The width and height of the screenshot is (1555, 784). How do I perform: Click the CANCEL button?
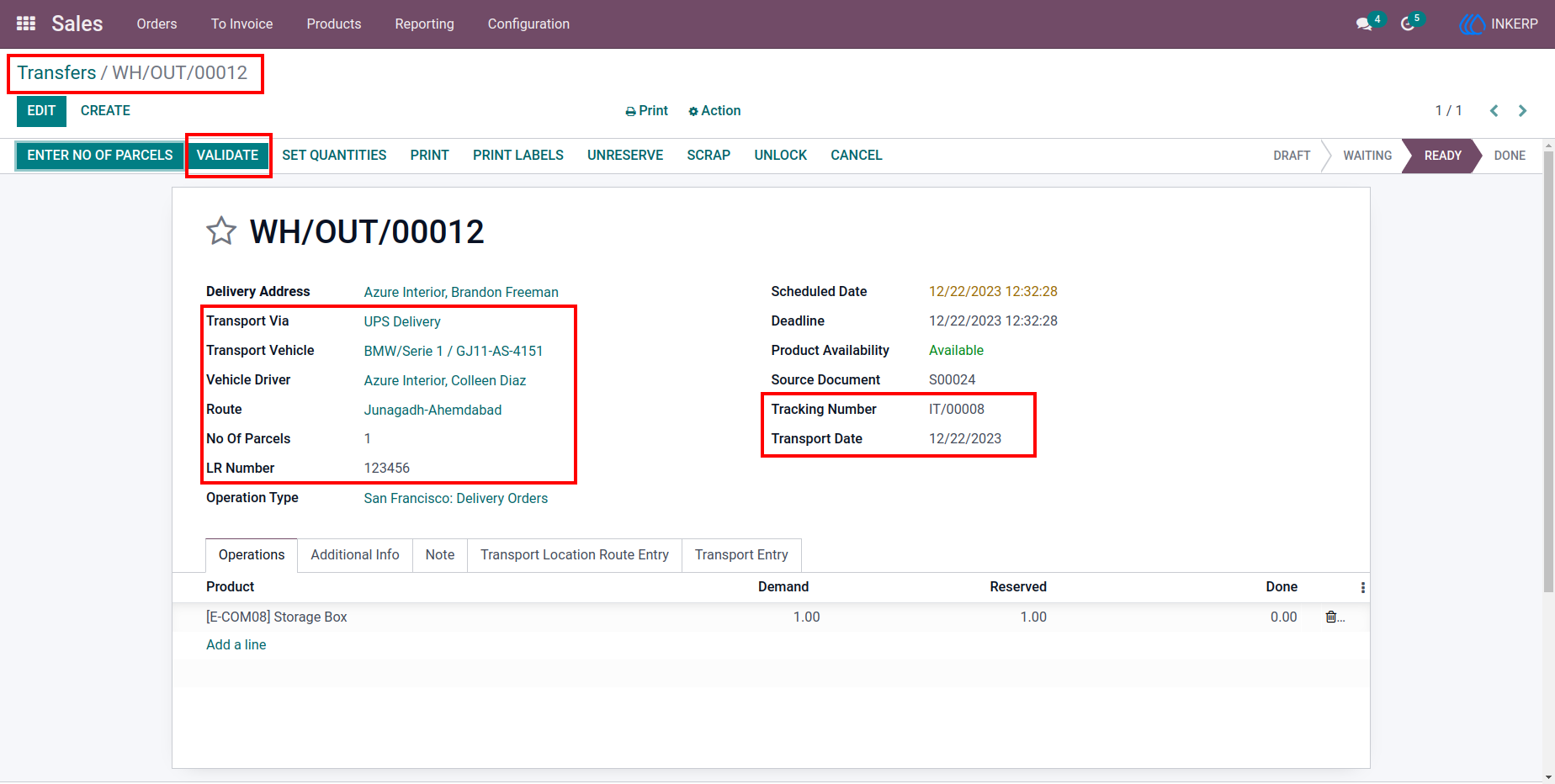coord(857,156)
